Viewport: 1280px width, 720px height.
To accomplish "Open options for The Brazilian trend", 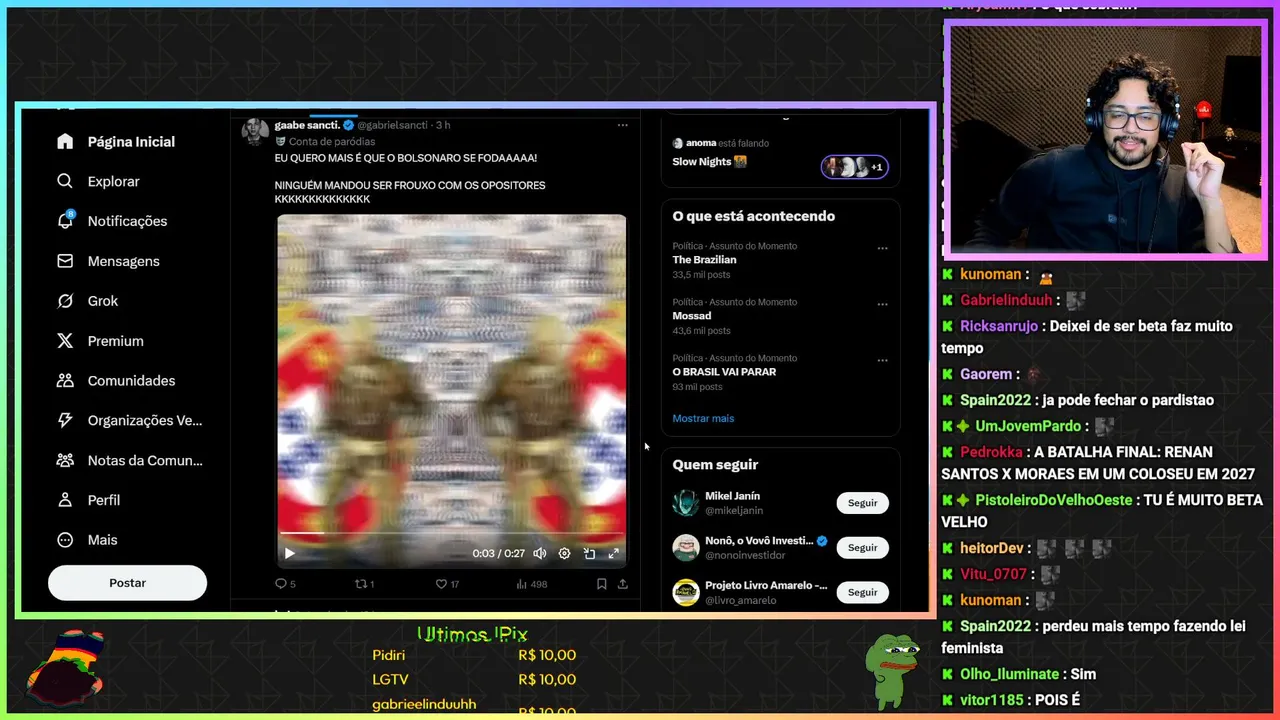I will pyautogui.click(x=882, y=247).
